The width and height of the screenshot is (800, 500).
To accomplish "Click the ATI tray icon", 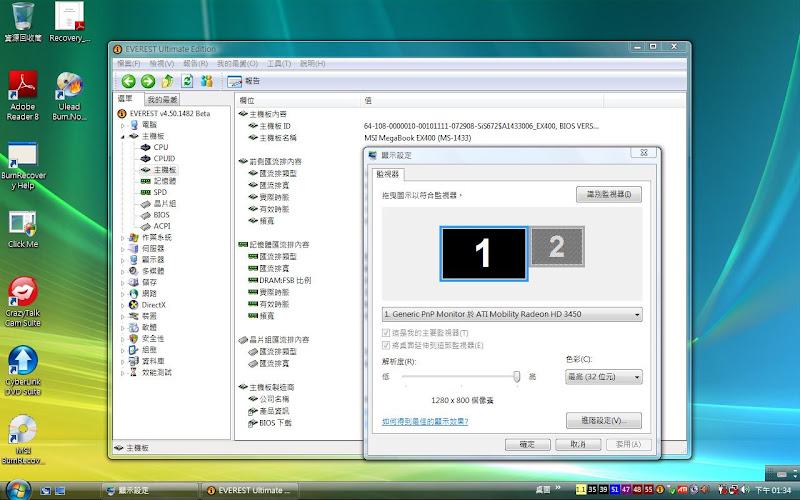I will 682,490.
